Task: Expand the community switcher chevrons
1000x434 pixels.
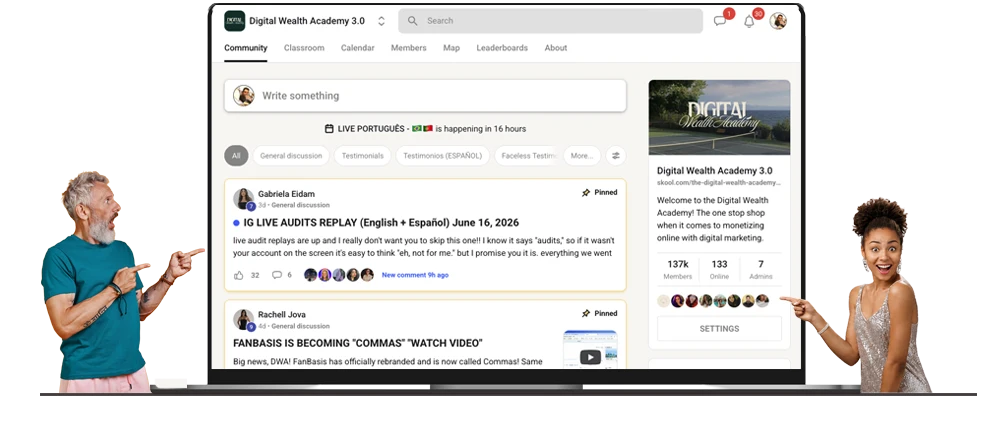Action: tap(381, 21)
